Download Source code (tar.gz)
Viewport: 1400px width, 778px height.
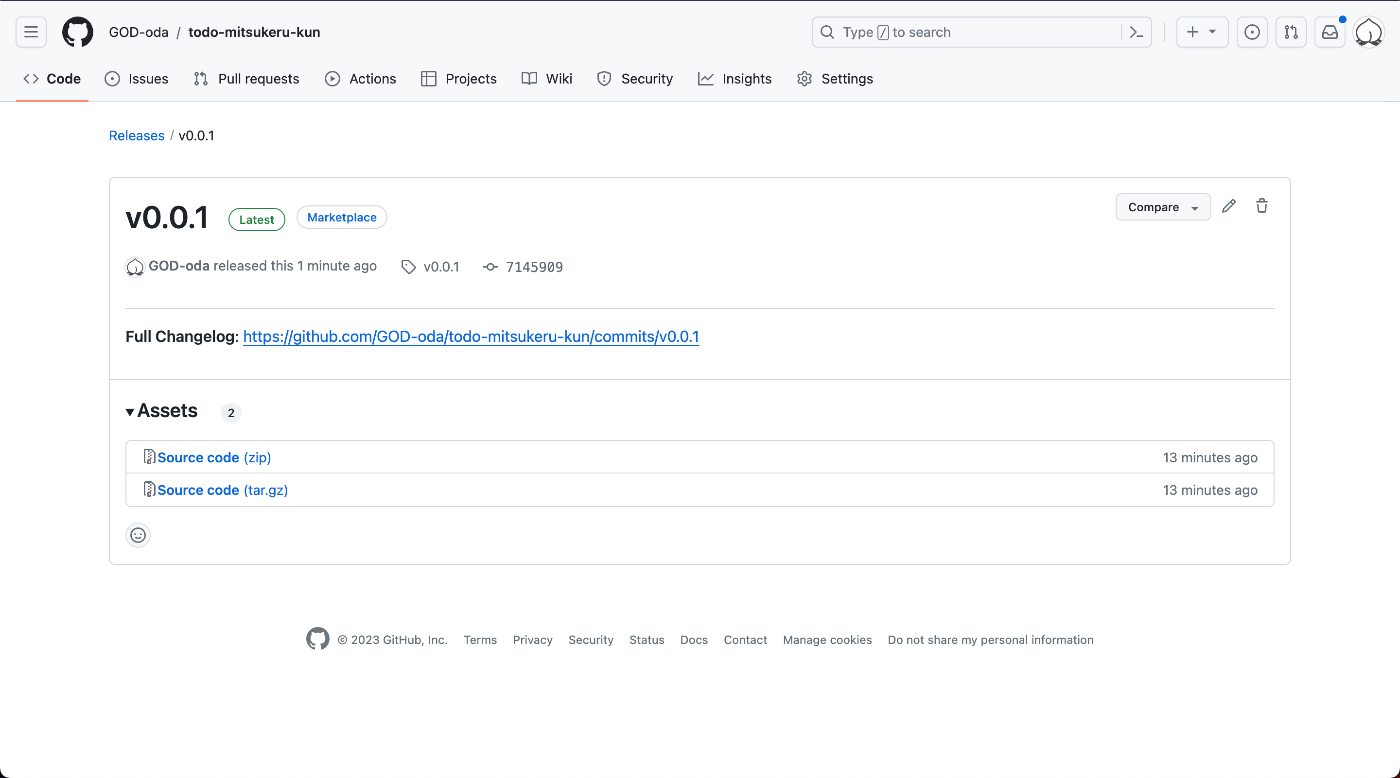click(x=223, y=490)
